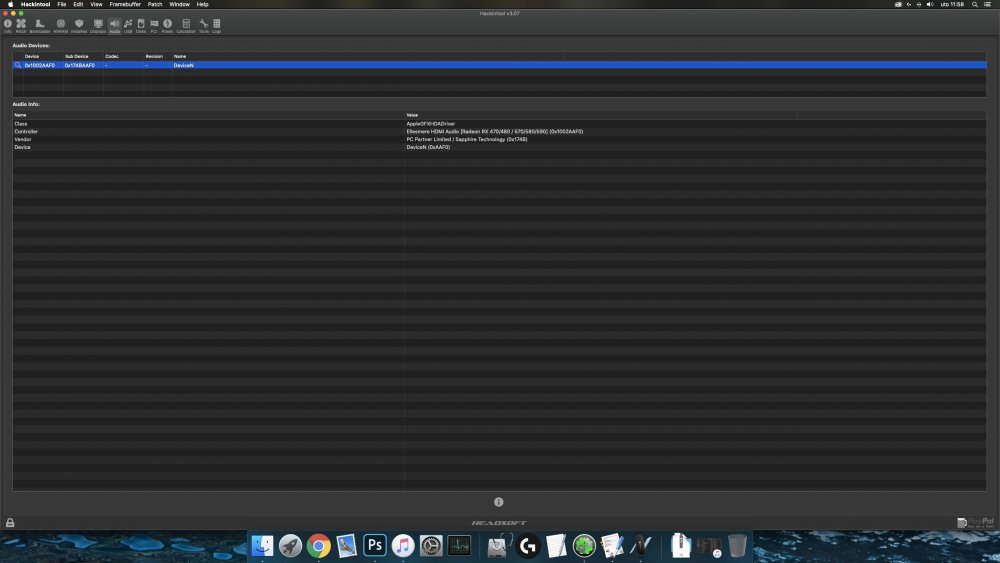Select the Vendor row in Audio Info
1000x563 pixels.
pos(499,139)
